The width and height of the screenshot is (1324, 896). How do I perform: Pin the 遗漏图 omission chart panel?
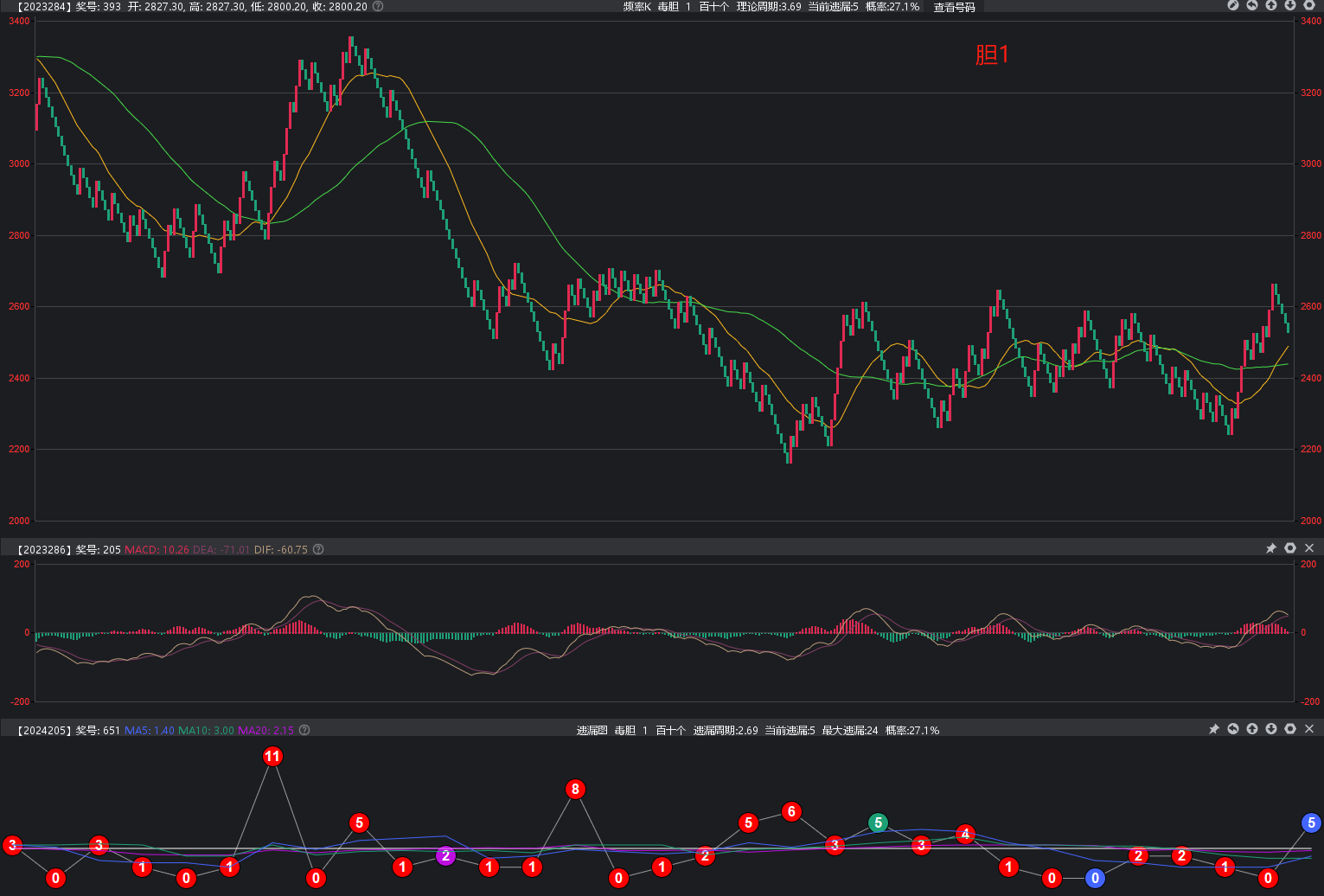[1214, 729]
